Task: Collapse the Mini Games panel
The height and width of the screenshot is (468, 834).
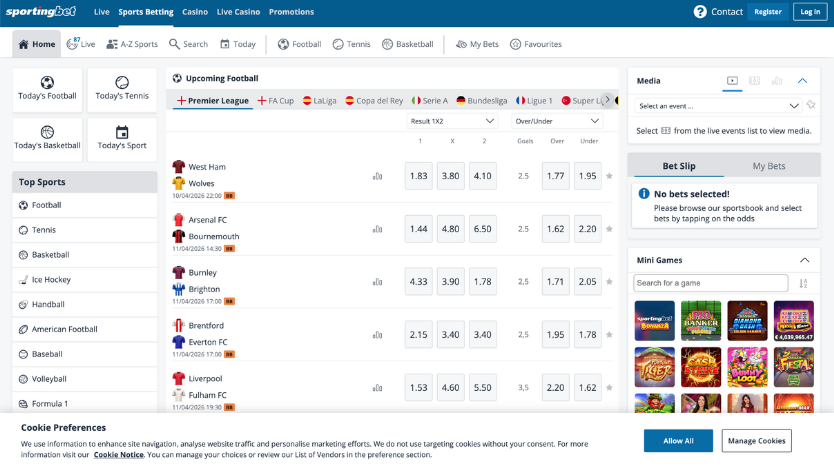Action: pyautogui.click(x=804, y=260)
